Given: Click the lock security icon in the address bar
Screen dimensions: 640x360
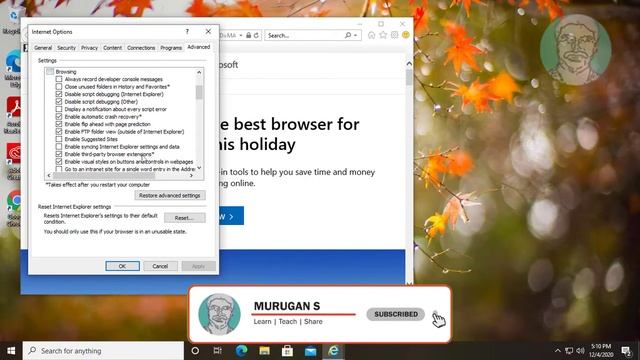Looking at the screenshot, I should tap(249, 36).
